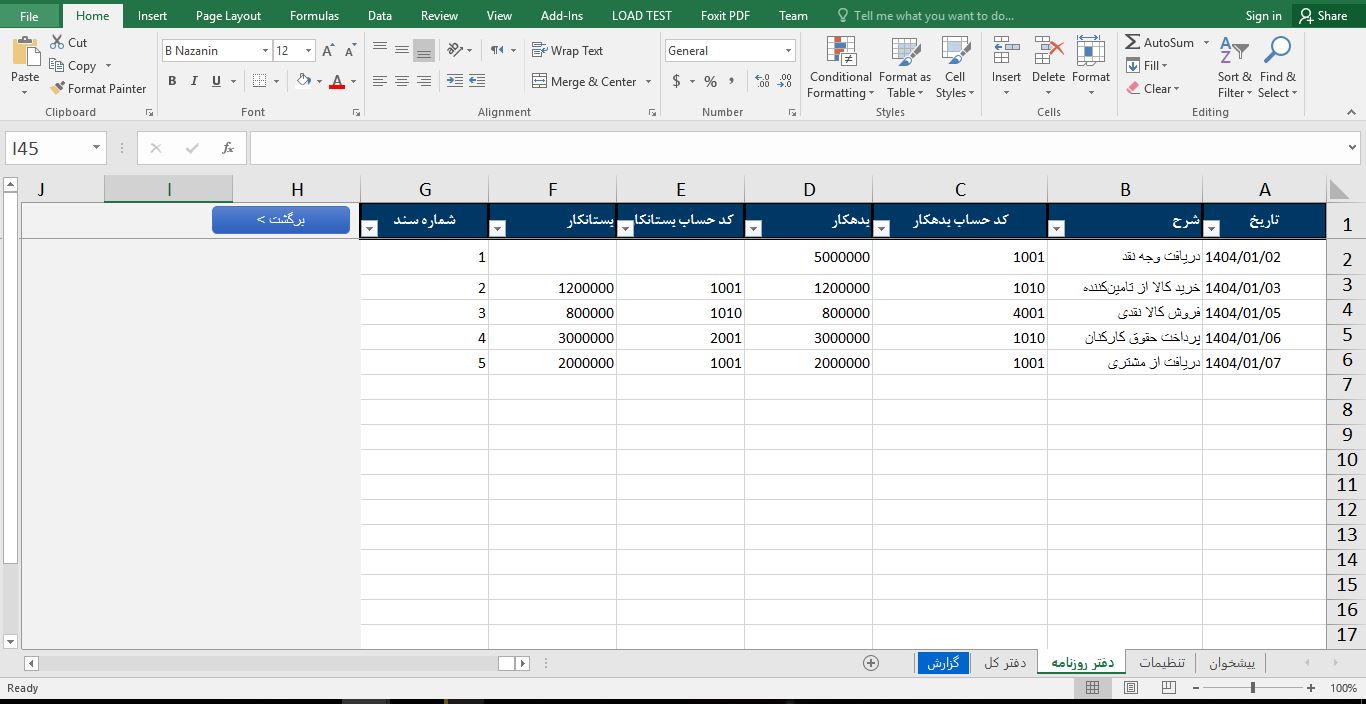Toggle Merge & Center
The height and width of the screenshot is (704, 1366).
[x=584, y=81]
